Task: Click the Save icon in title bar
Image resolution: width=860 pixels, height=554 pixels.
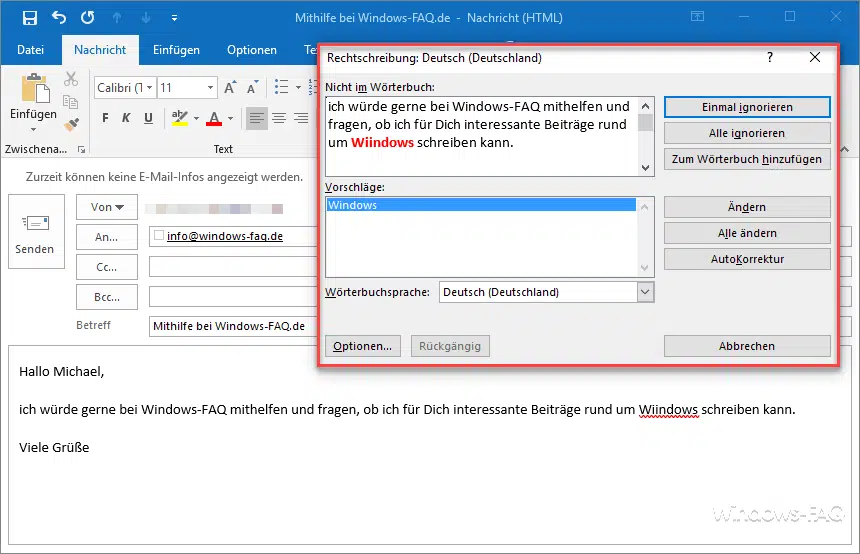Action: (29, 17)
